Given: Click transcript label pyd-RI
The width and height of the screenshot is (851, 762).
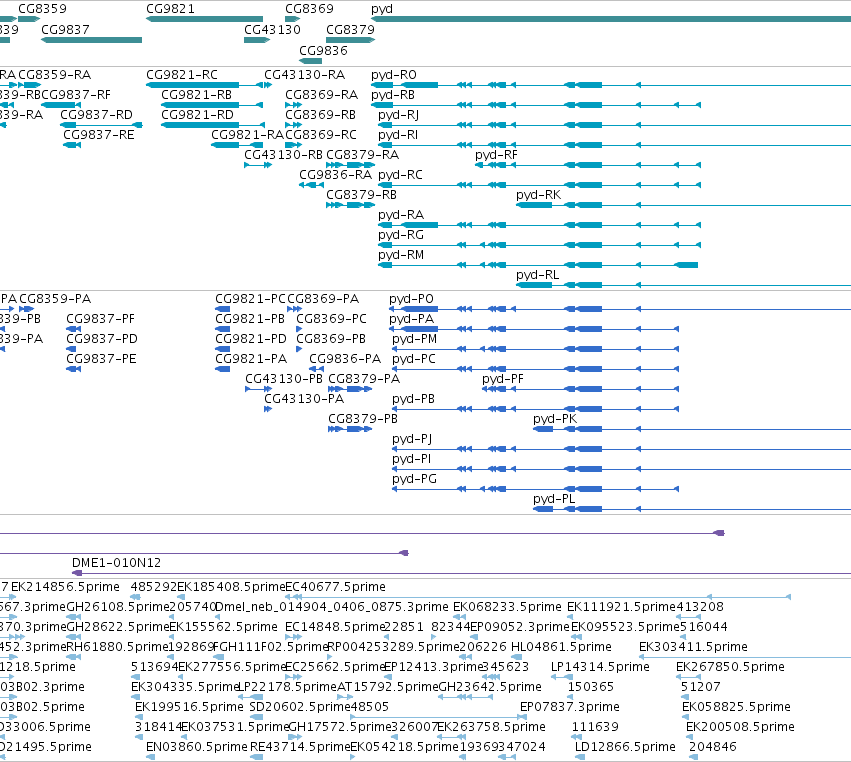Looking at the screenshot, I should pos(398,135).
